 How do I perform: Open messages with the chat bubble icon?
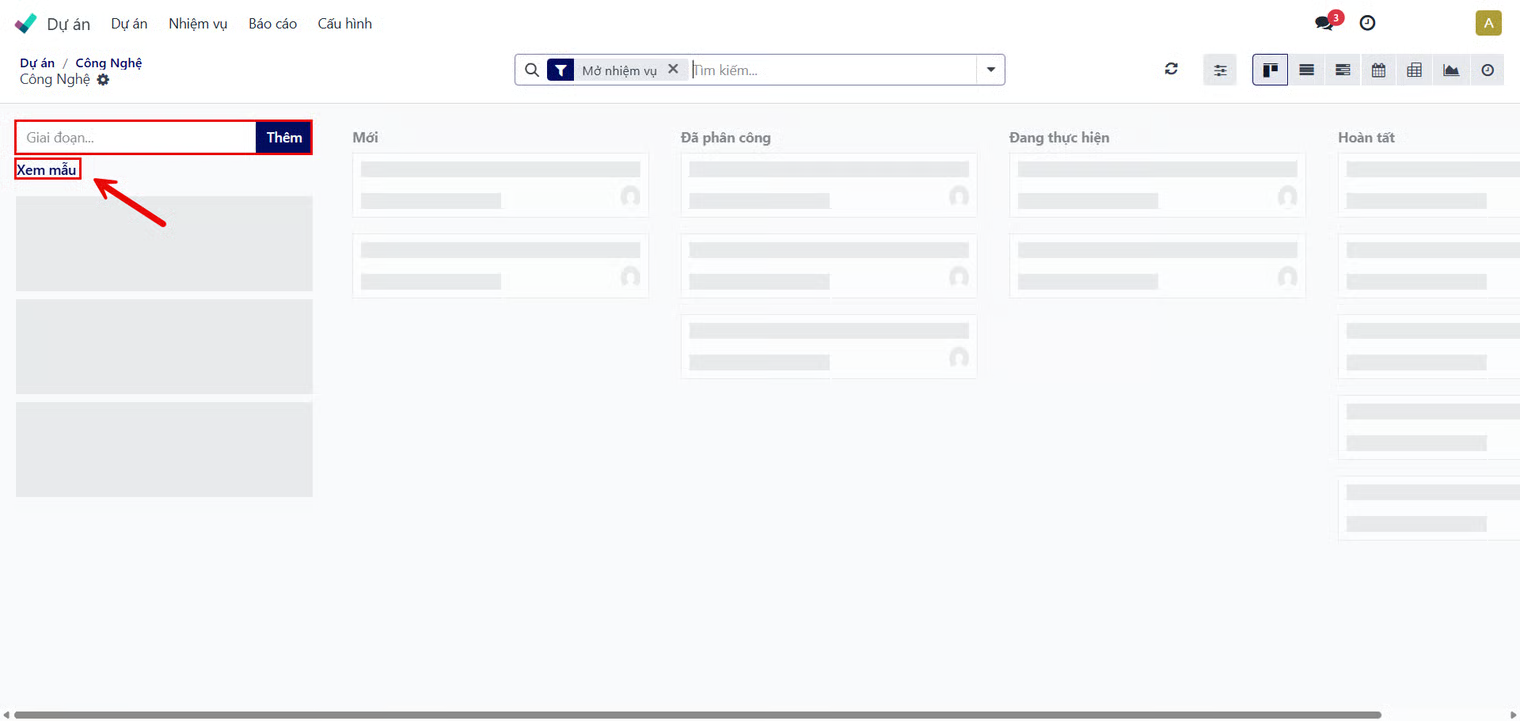tap(1325, 23)
